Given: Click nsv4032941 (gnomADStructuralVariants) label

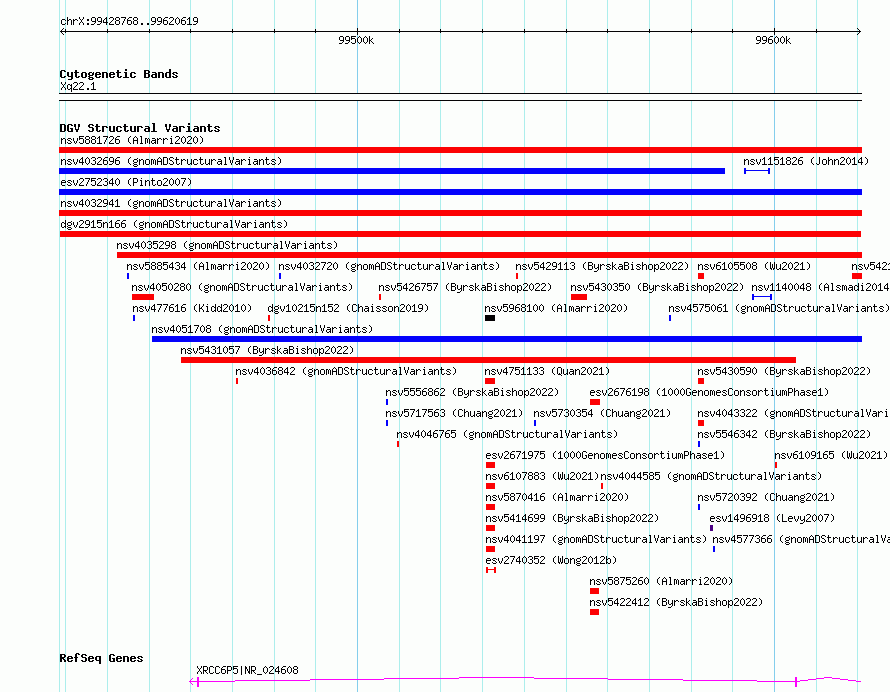Looking at the screenshot, I should [x=171, y=203].
